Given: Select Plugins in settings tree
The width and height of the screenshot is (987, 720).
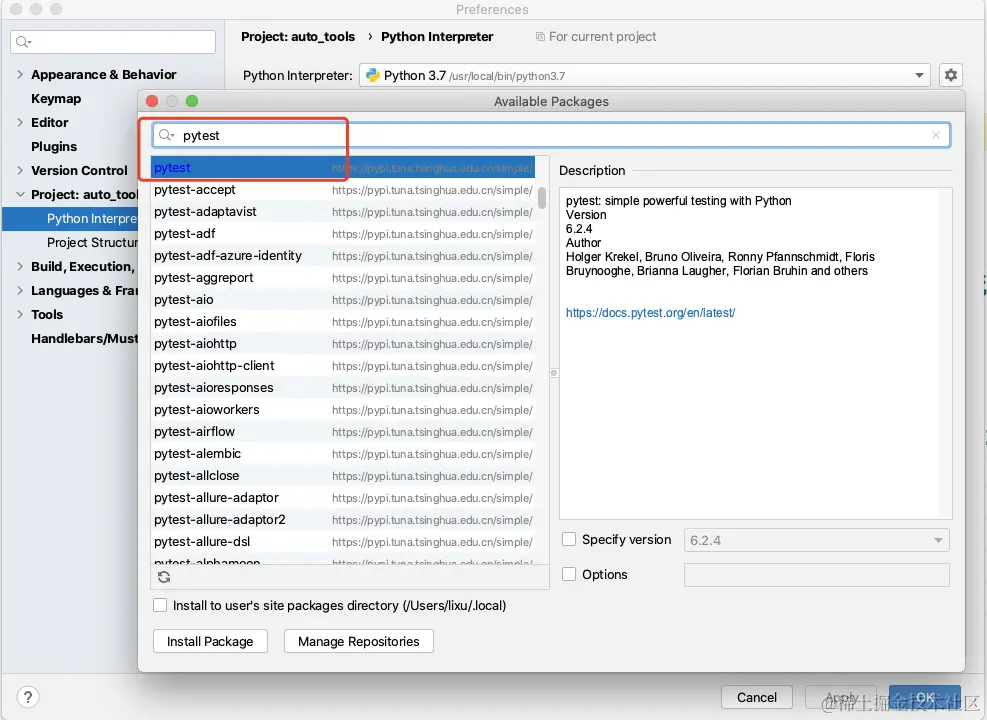Looking at the screenshot, I should (54, 147).
